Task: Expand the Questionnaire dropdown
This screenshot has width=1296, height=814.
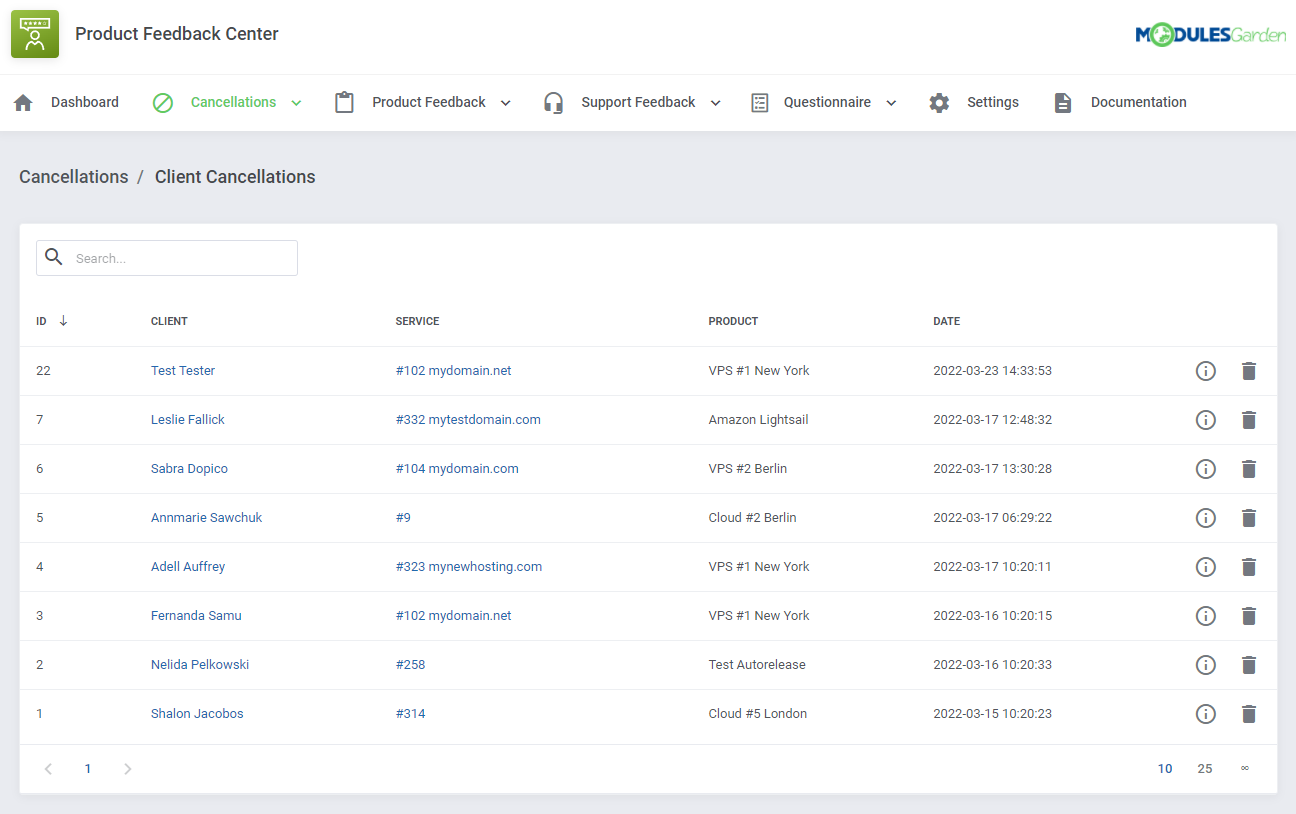Action: 890,102
